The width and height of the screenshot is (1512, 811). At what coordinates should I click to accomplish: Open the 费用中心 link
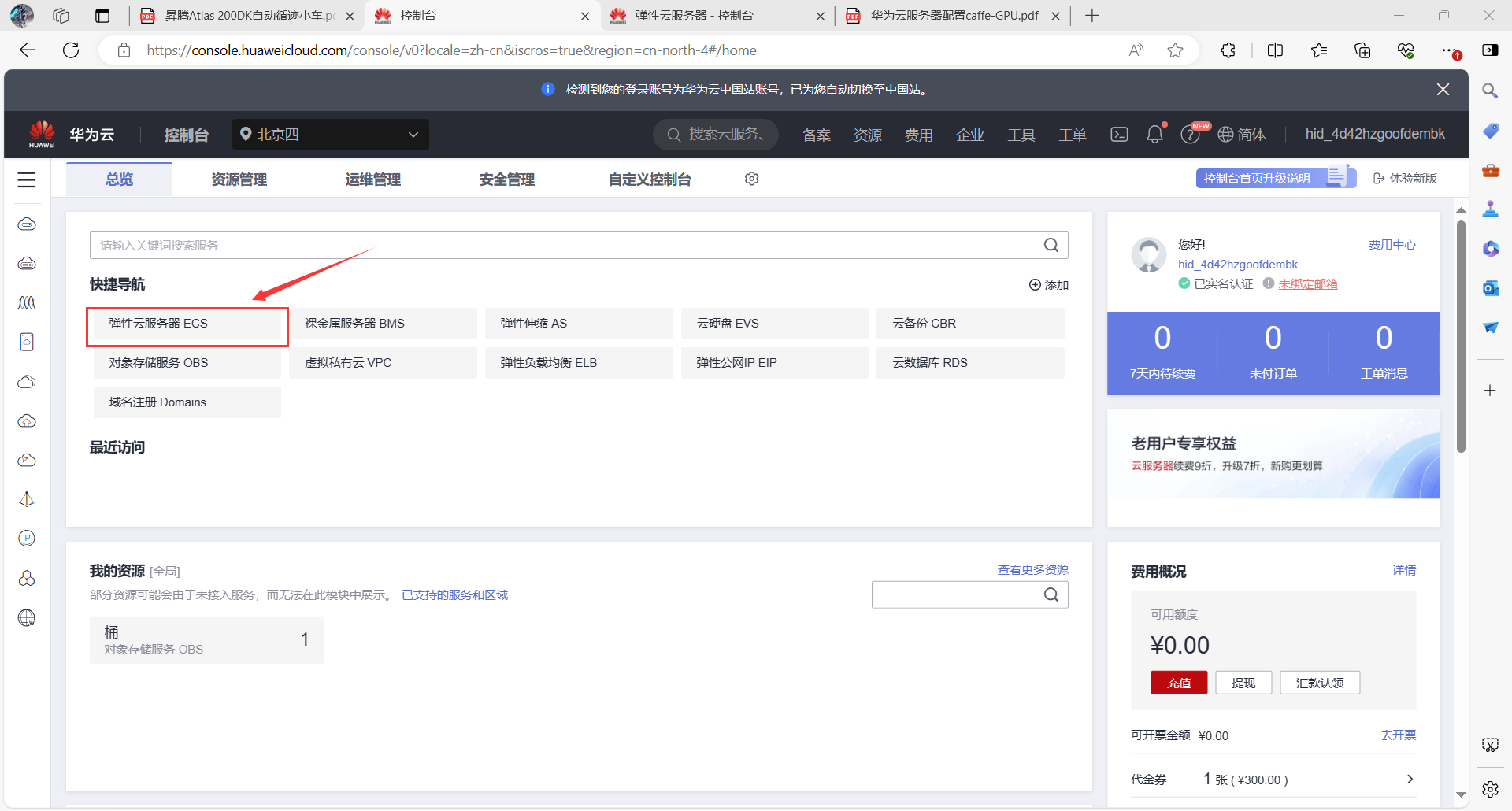point(1392,245)
